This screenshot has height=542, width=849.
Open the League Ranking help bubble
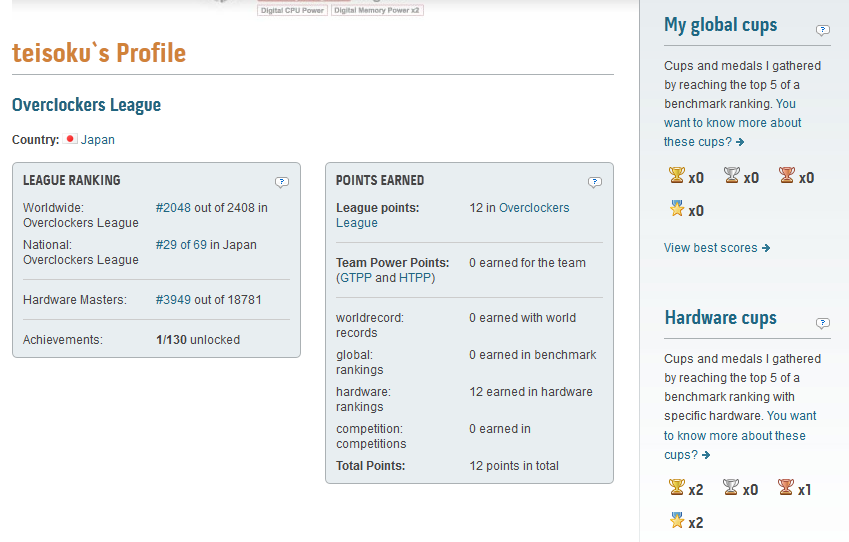tap(282, 182)
